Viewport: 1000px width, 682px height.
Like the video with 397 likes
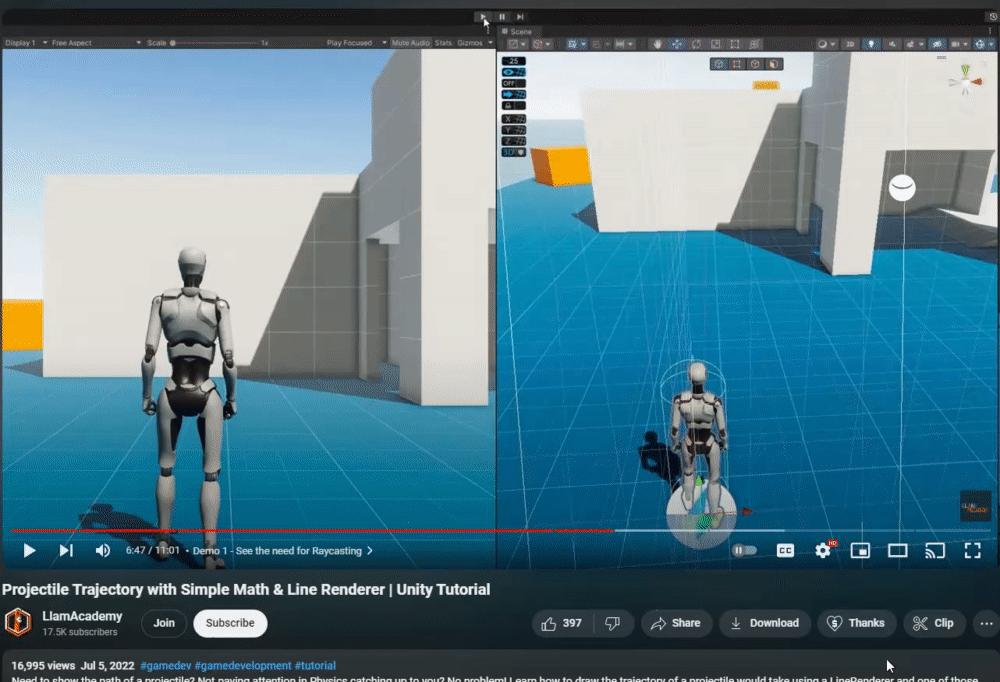(562, 623)
